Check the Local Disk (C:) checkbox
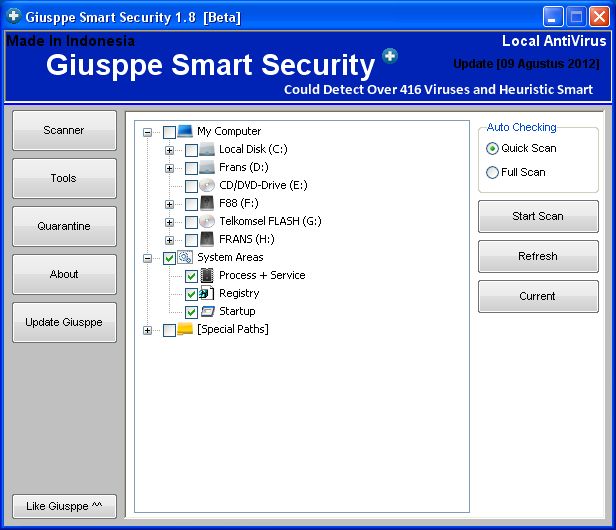This screenshot has height=530, width=616. [191, 150]
